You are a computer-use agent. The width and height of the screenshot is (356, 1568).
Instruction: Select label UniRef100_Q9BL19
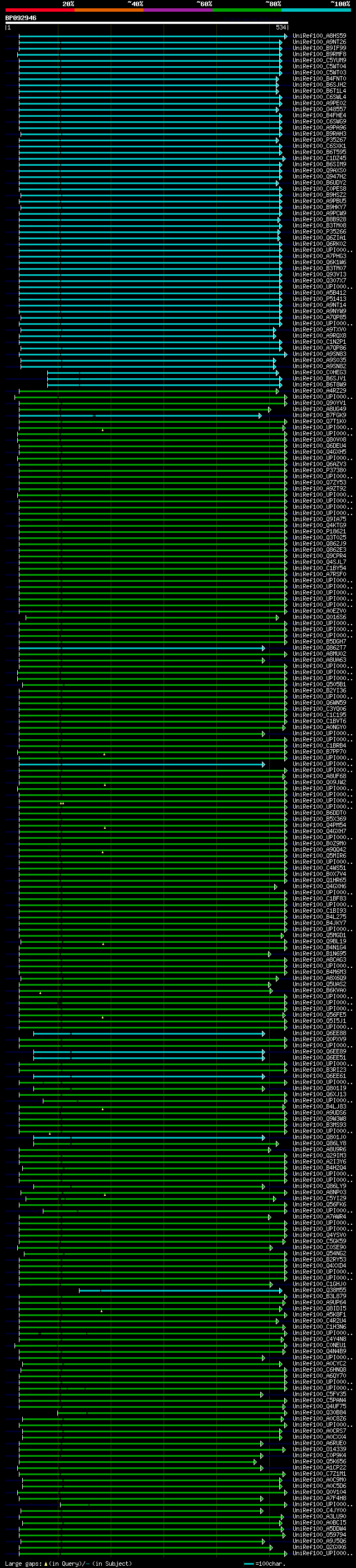click(x=319, y=942)
